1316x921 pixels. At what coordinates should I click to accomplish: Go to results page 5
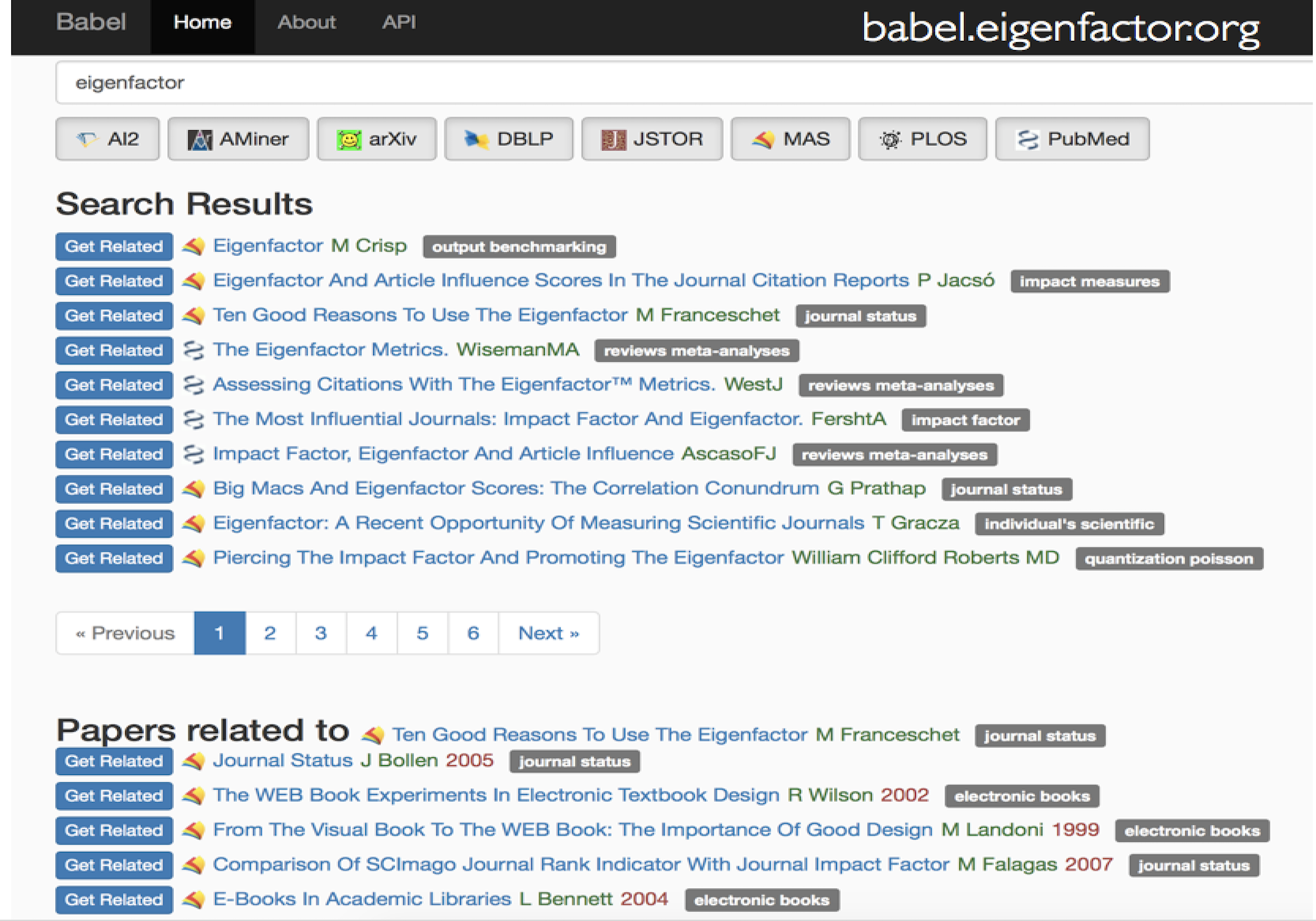click(x=422, y=633)
